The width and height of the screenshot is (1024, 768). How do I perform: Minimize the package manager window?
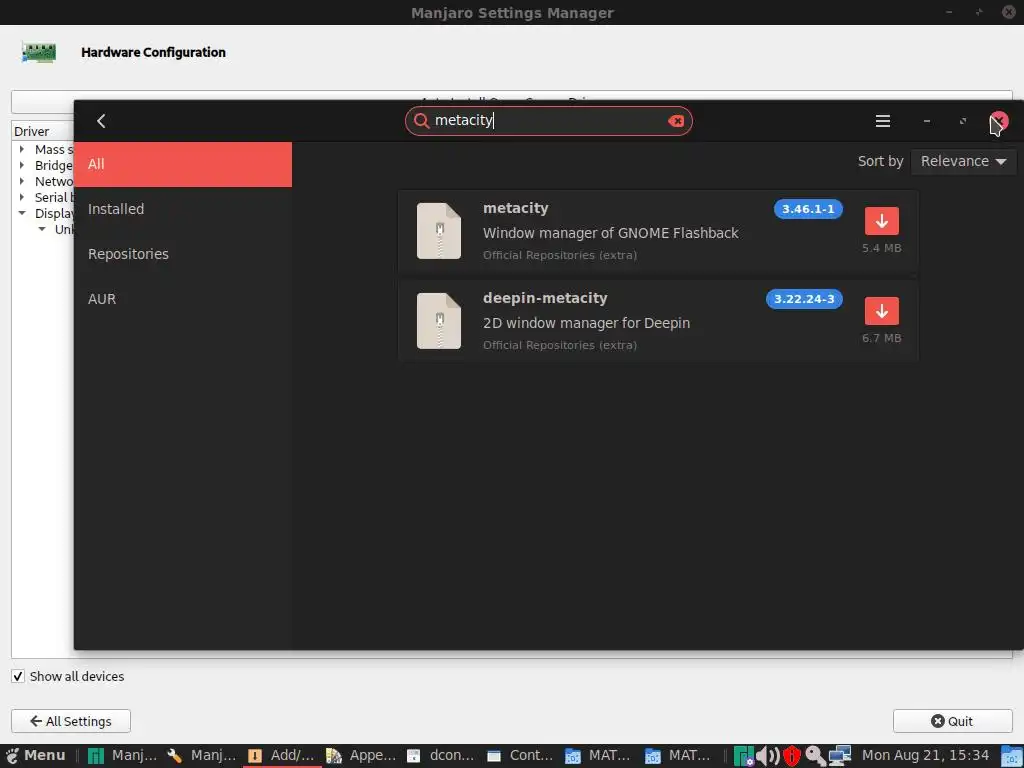[x=927, y=121]
